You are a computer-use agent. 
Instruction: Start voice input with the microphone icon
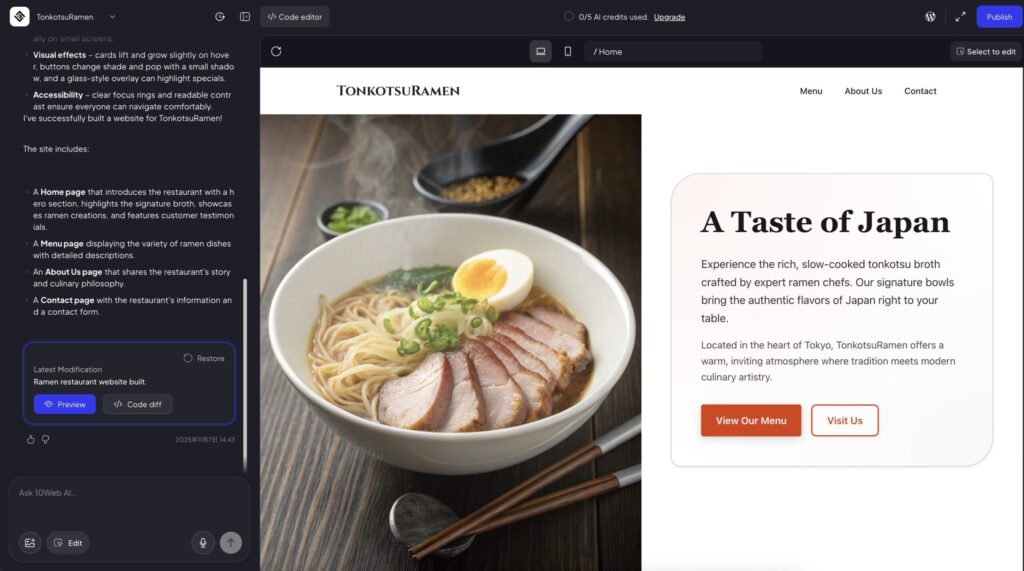point(203,543)
